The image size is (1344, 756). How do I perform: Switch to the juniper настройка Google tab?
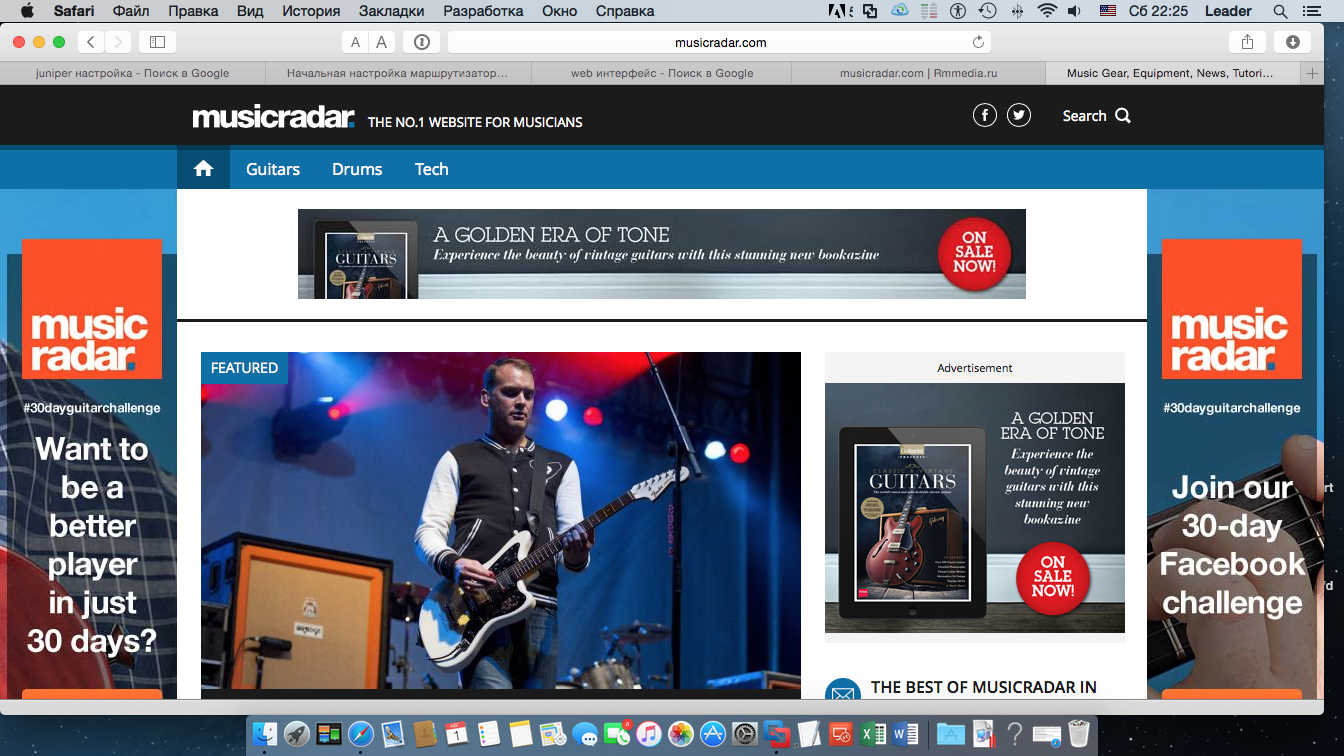point(133,73)
